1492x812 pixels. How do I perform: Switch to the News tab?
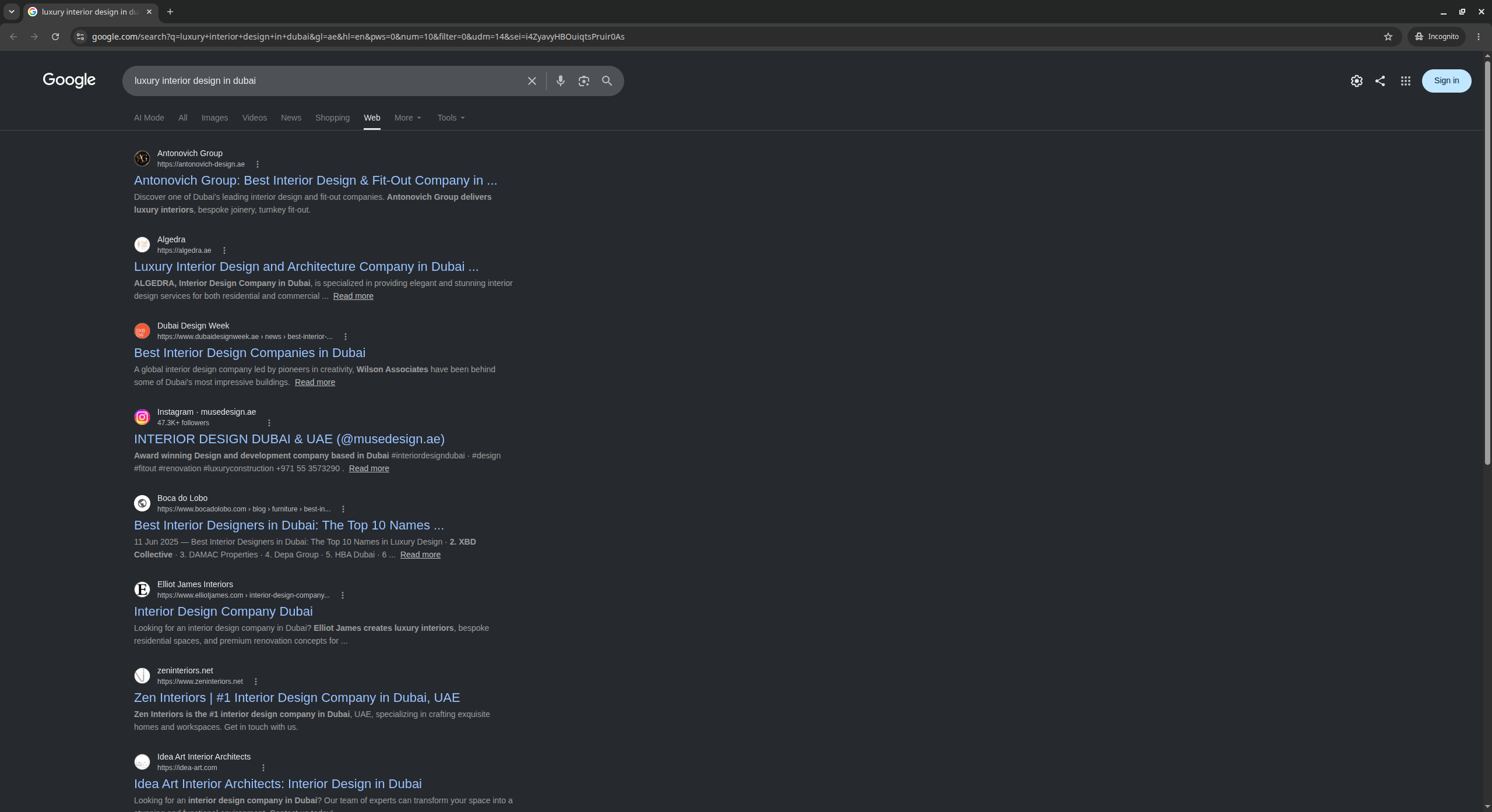[291, 118]
